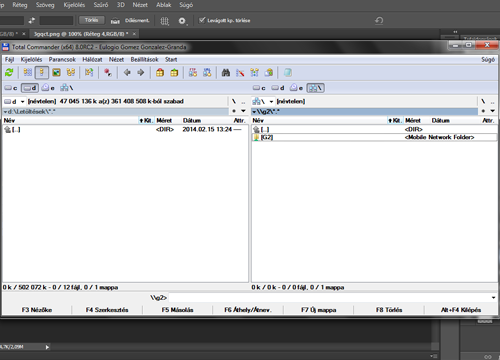This screenshot has height=360, width=500.
Task: Select drive d in left panel drive bar
Action: (30, 88)
